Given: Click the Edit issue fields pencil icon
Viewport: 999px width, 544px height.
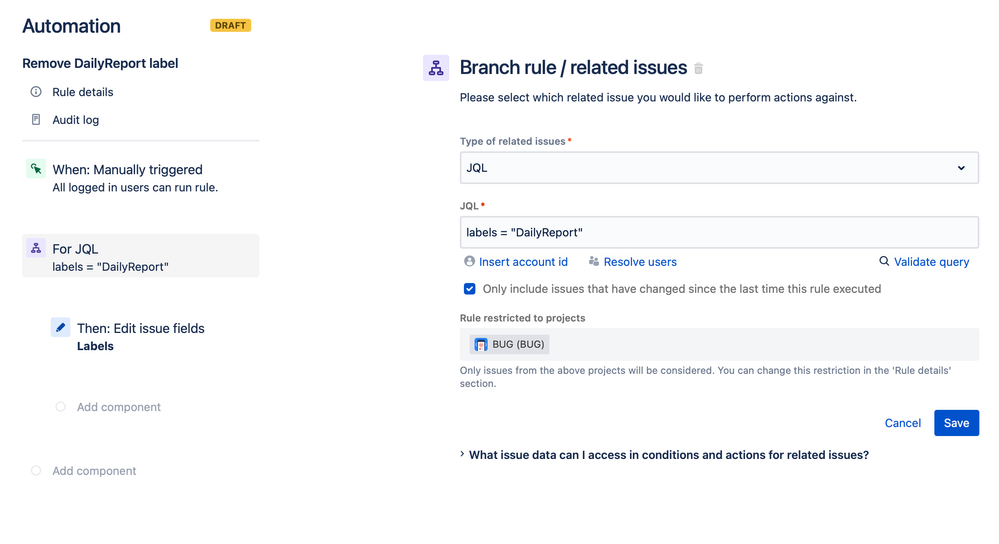Looking at the screenshot, I should tap(60, 328).
